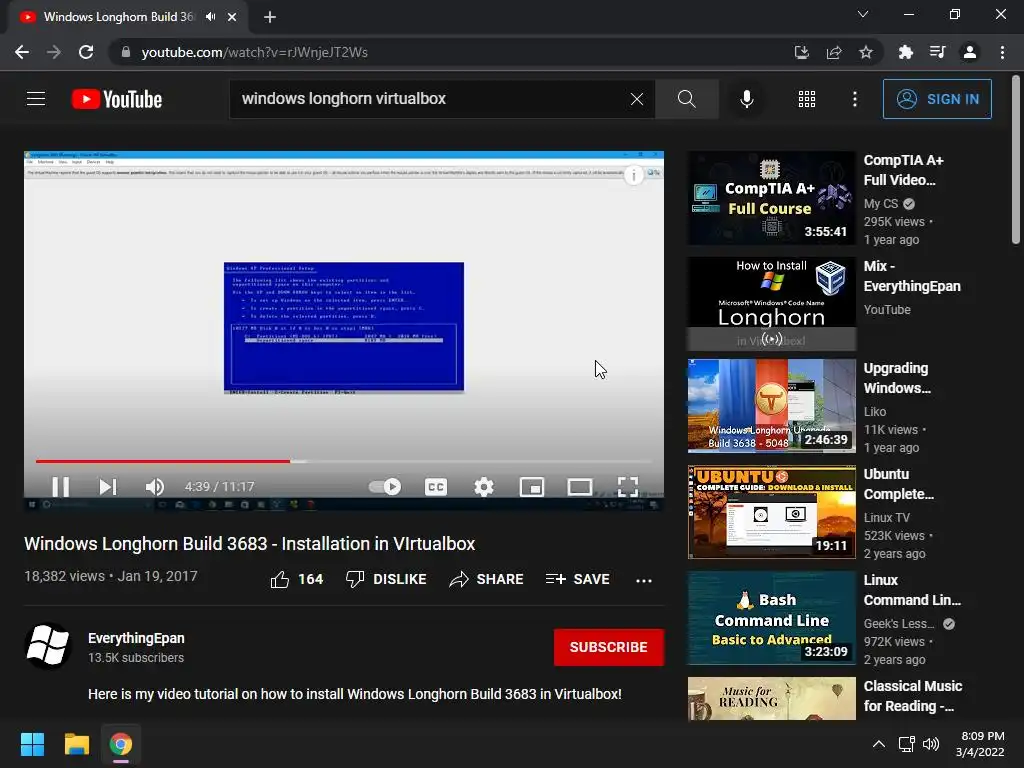Go to the YouTube home logo
The height and width of the screenshot is (768, 1024).
117,99
